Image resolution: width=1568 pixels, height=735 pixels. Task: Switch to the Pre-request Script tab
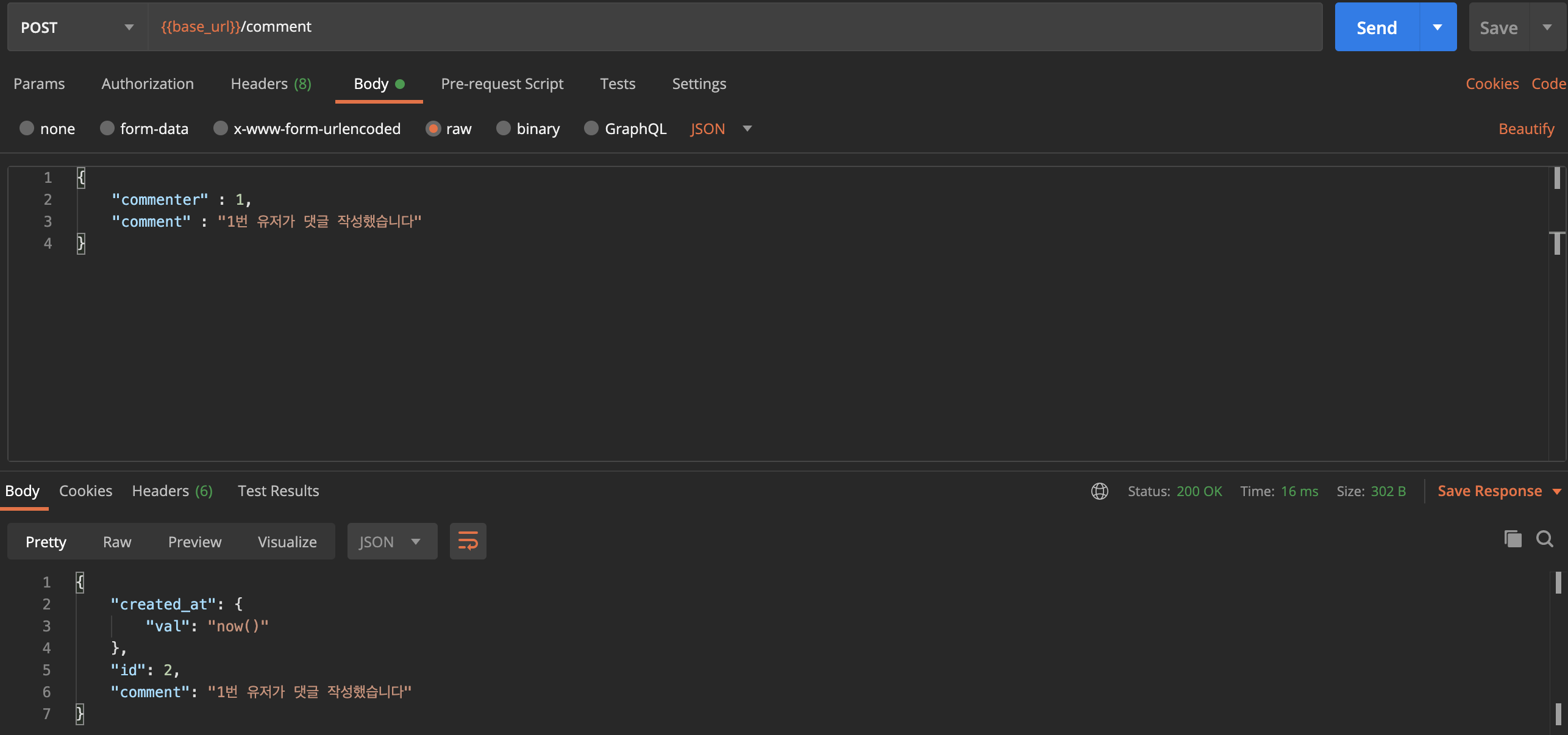502,84
